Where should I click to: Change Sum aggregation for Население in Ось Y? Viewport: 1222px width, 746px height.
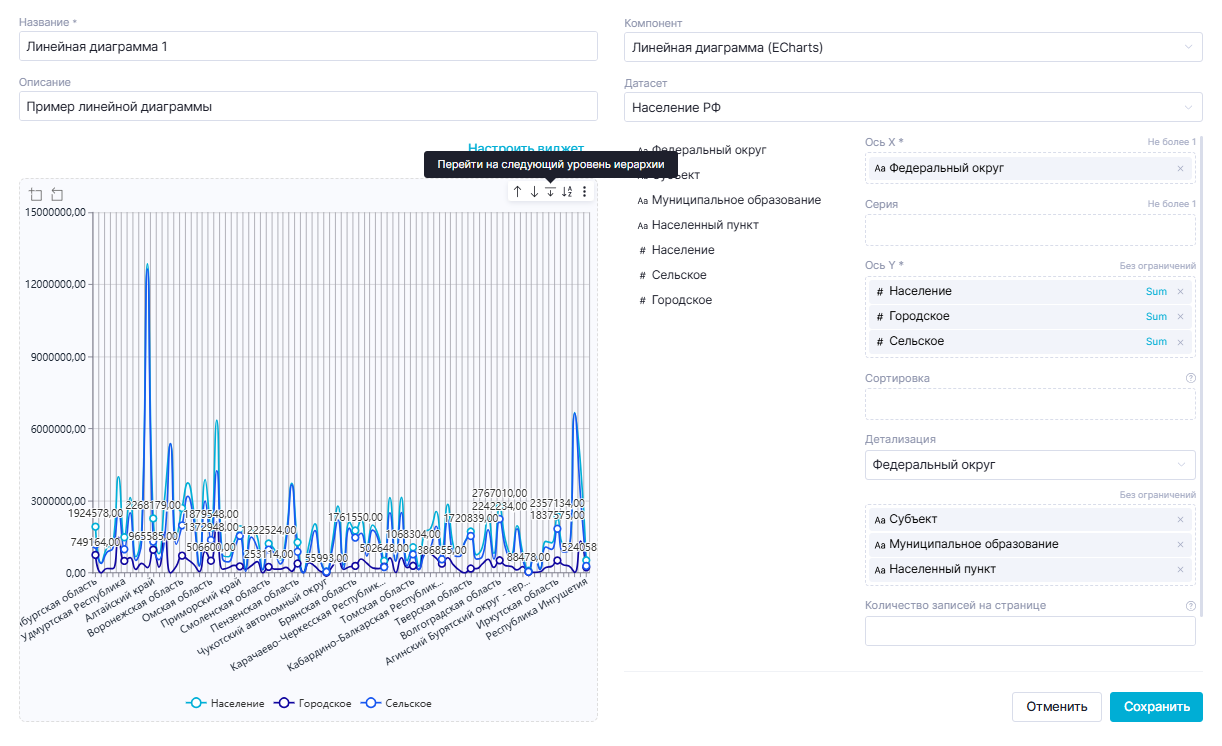[1156, 292]
